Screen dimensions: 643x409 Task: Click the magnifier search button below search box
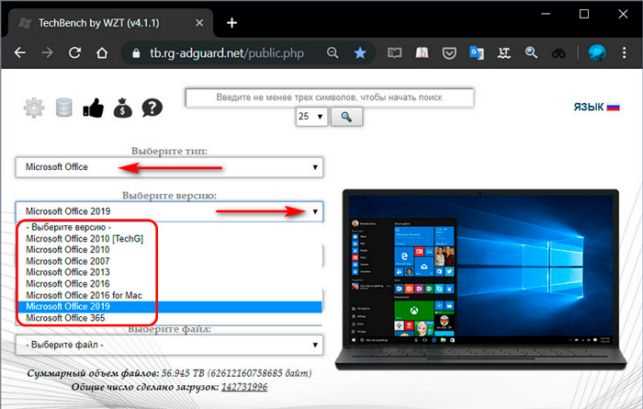[x=347, y=117]
